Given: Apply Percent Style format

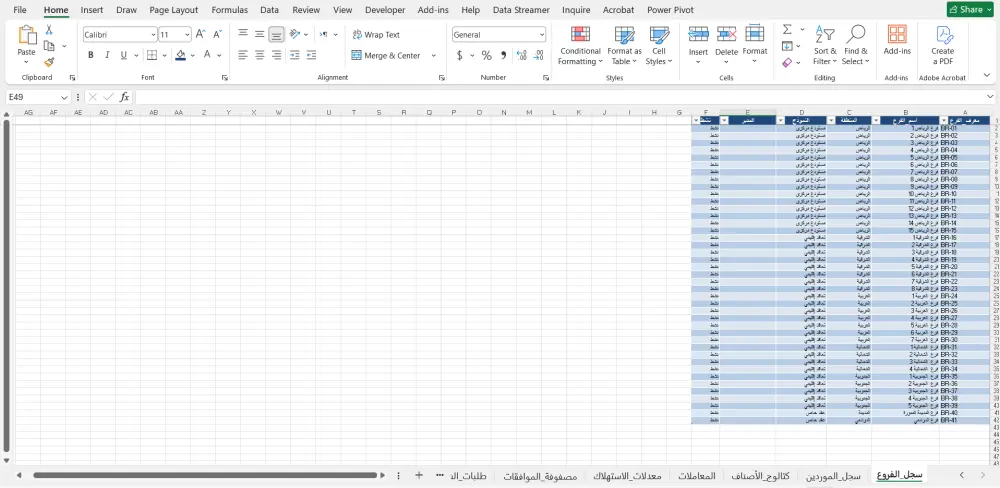Looking at the screenshot, I should coord(487,55).
